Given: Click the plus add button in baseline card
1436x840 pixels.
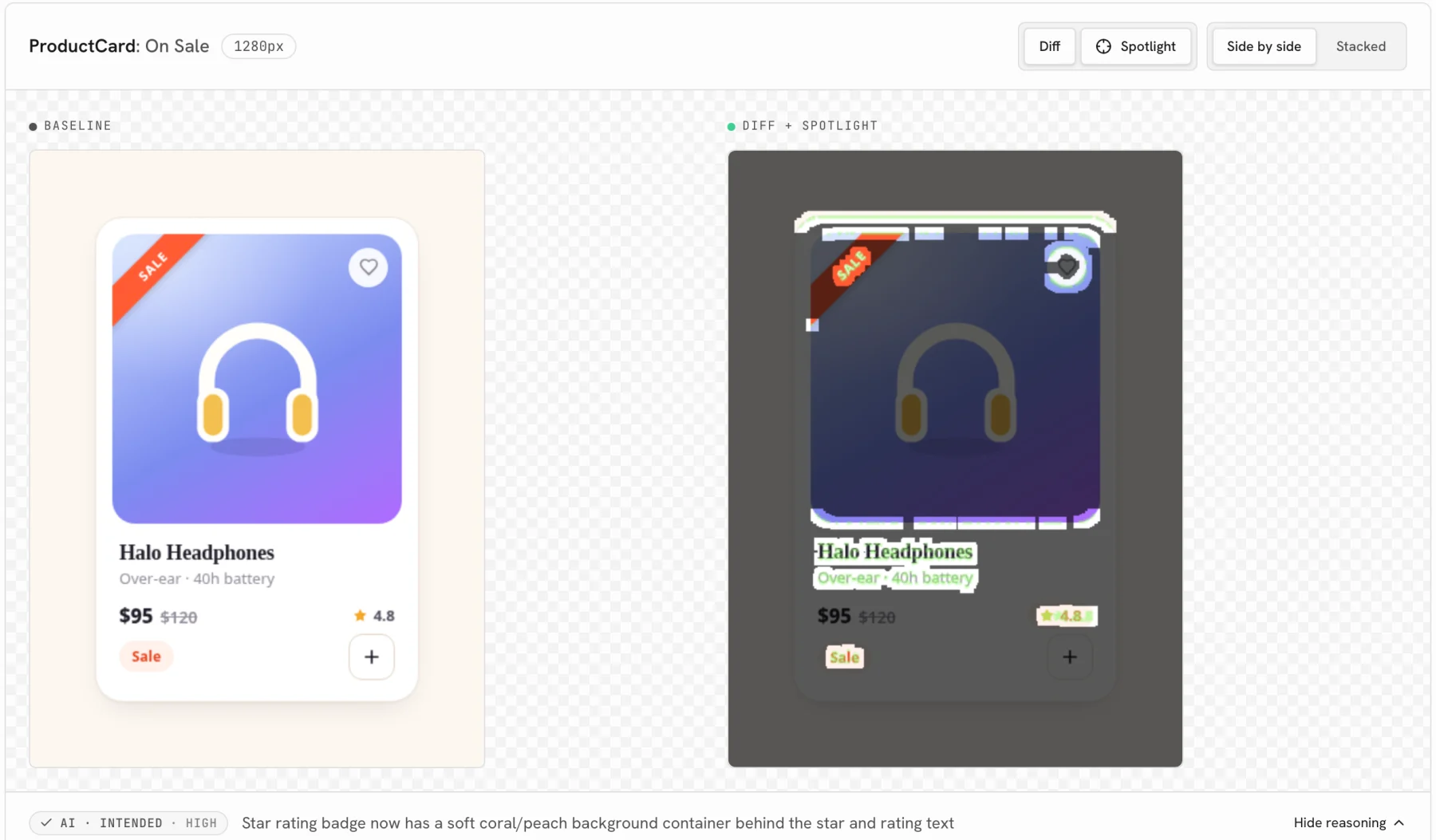Looking at the screenshot, I should coord(372,657).
